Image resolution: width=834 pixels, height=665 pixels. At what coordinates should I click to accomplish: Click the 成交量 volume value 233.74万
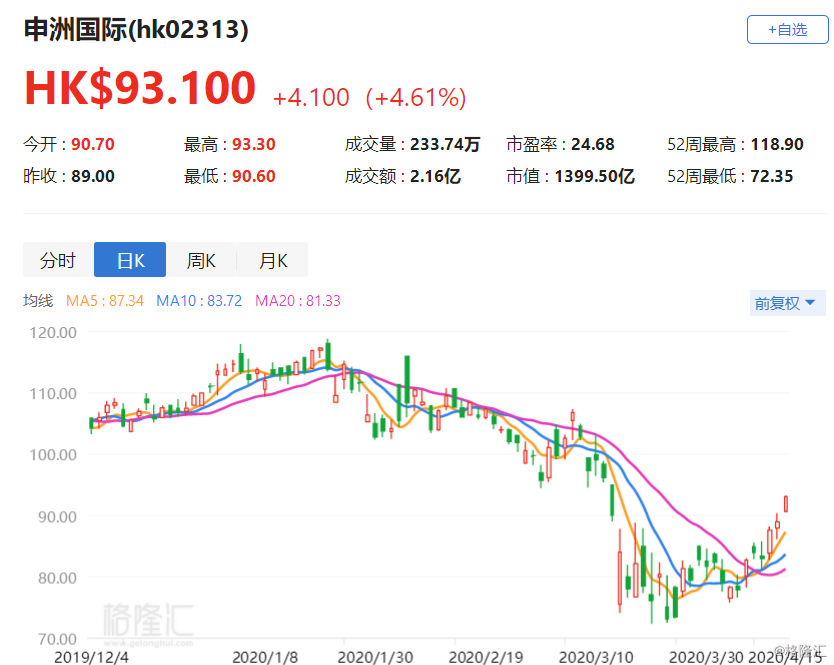445,144
